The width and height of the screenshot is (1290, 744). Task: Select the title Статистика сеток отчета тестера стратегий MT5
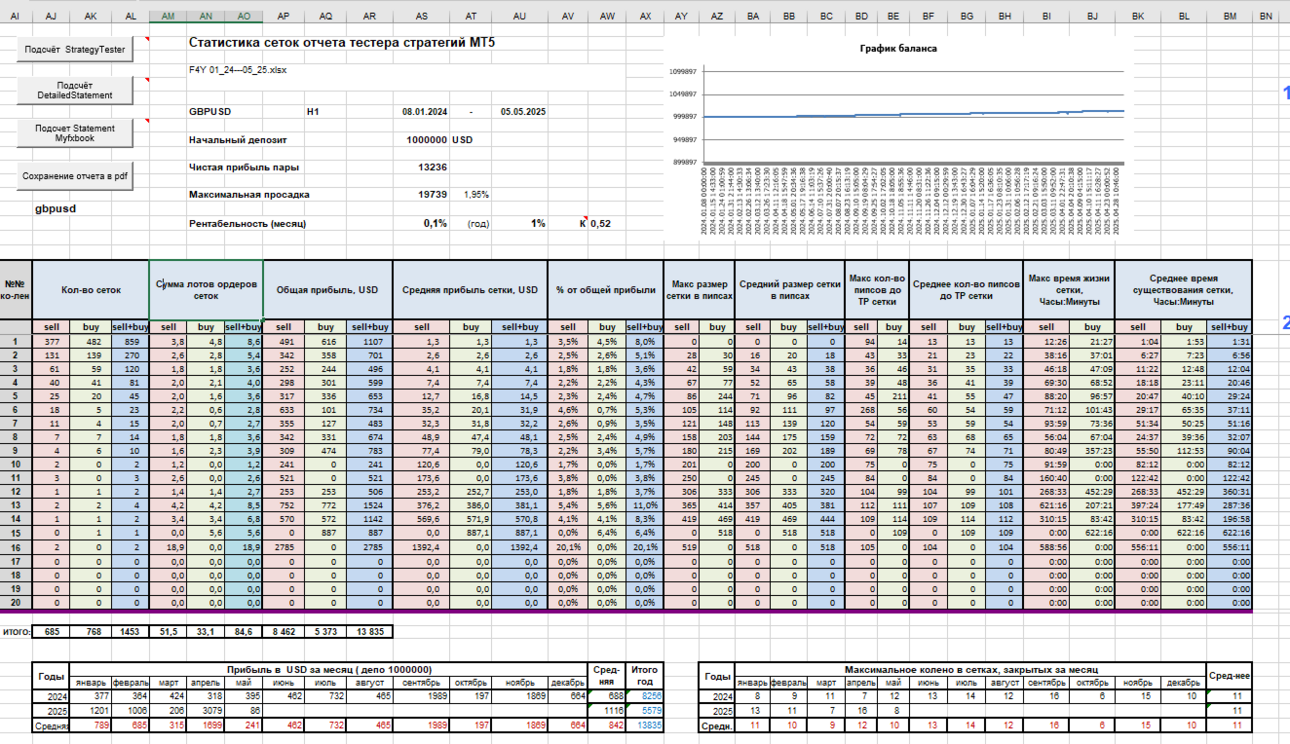coord(341,43)
